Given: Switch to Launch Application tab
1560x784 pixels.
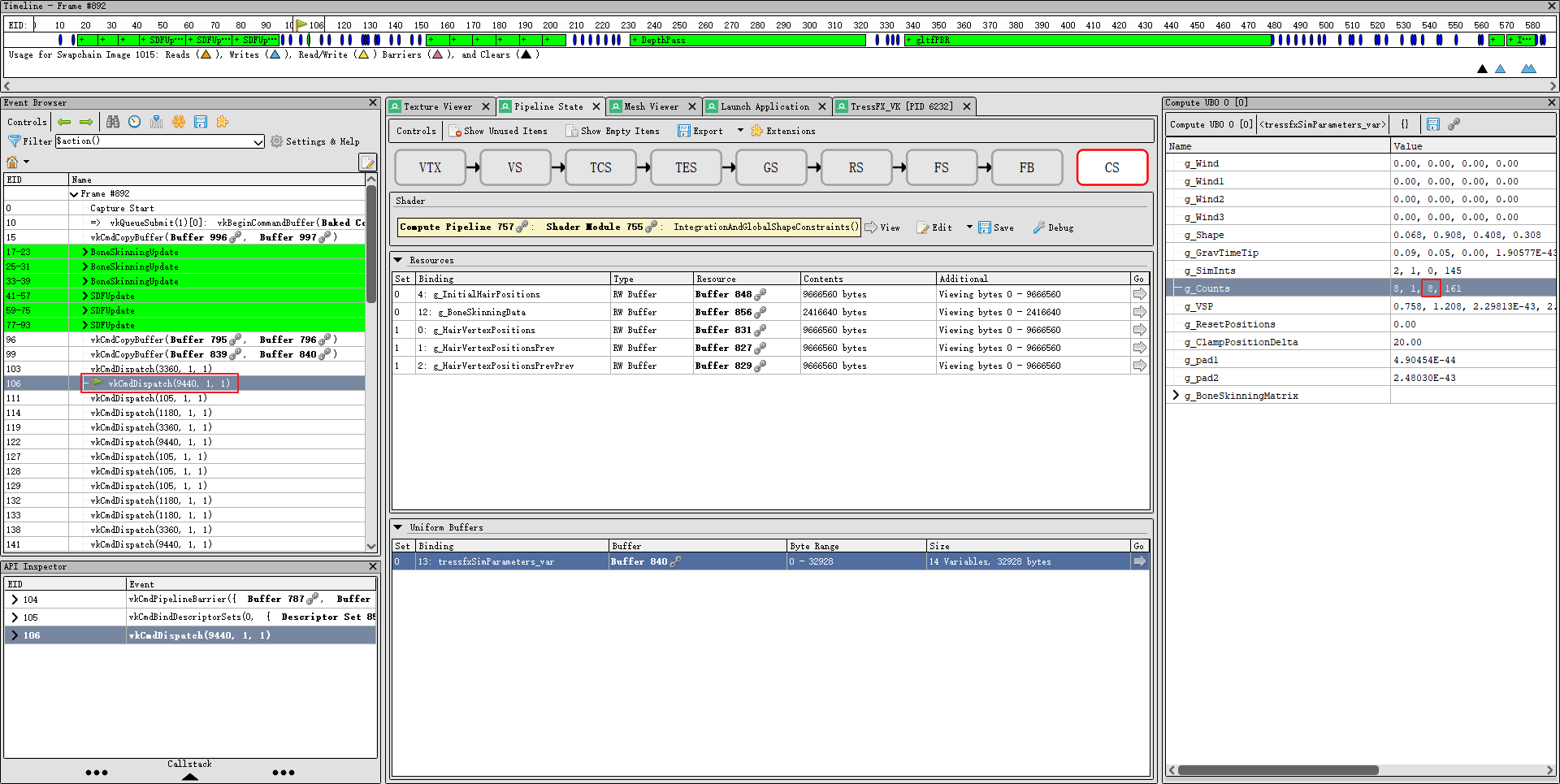Looking at the screenshot, I should coord(765,106).
